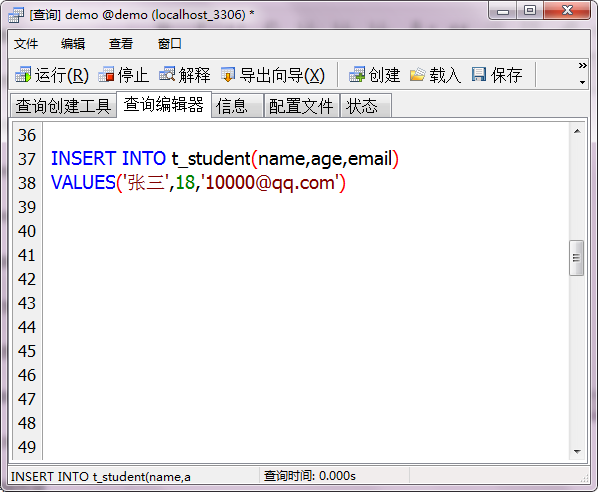Click the Create (创建) toolbar icon
This screenshot has height=492, width=598.
(357, 75)
